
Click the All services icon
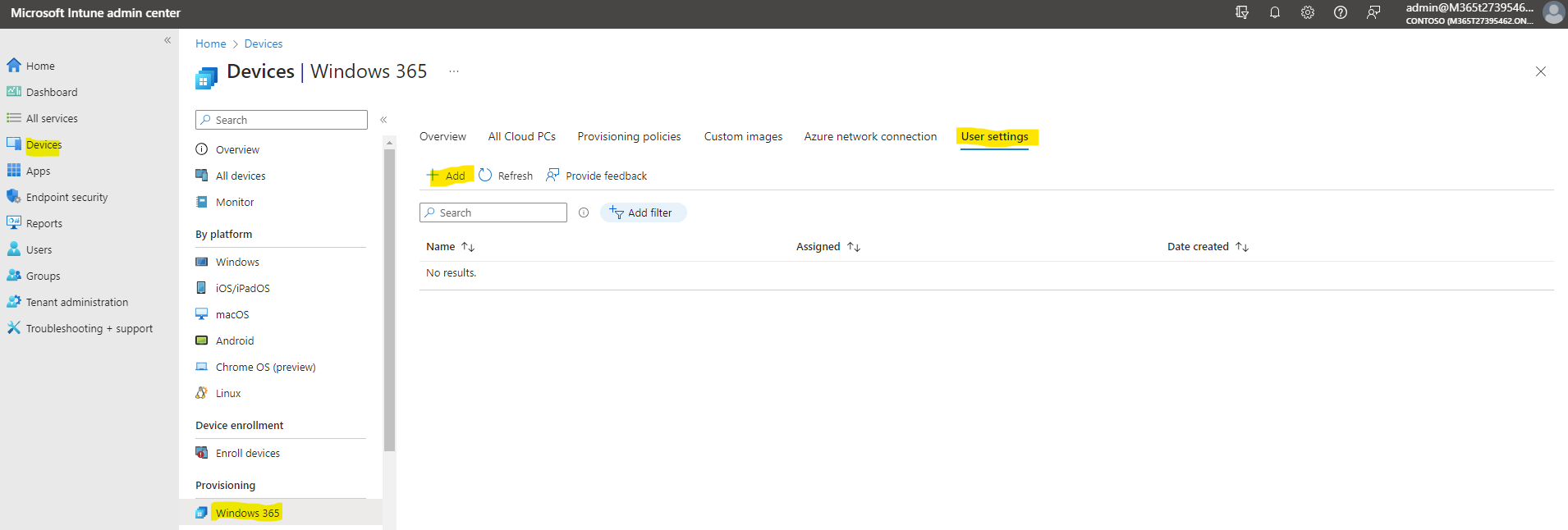pos(14,118)
